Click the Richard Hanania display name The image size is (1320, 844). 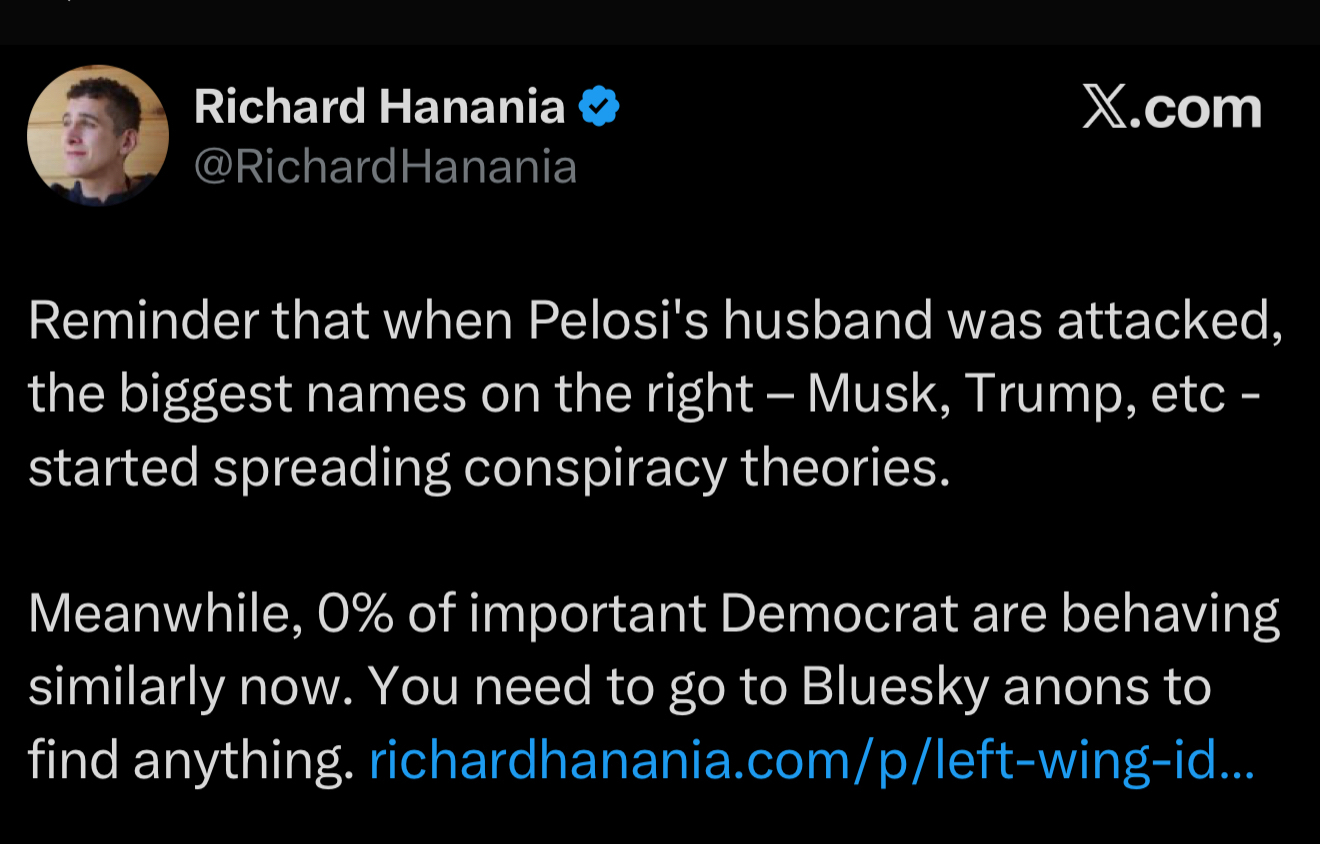tap(379, 107)
